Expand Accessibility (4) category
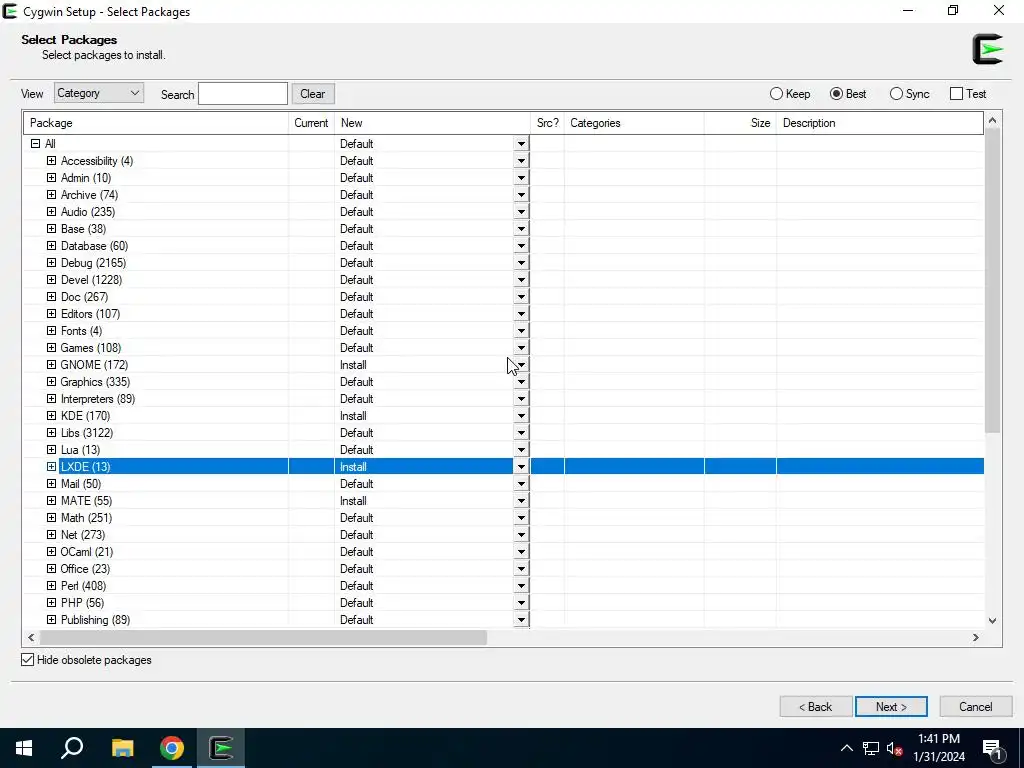This screenshot has height=768, width=1024. tap(52, 161)
